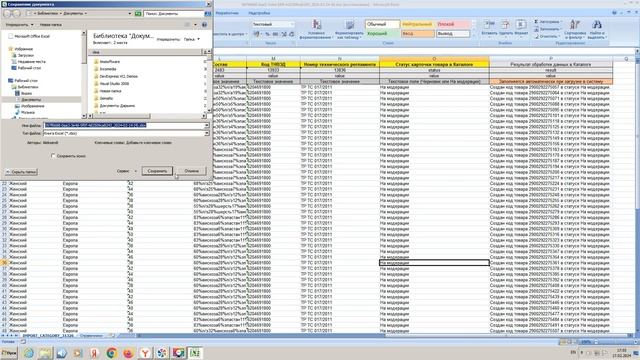Click the Пуск start button on taskbar
Viewport: 640px width, 360px height.
tap(9, 353)
